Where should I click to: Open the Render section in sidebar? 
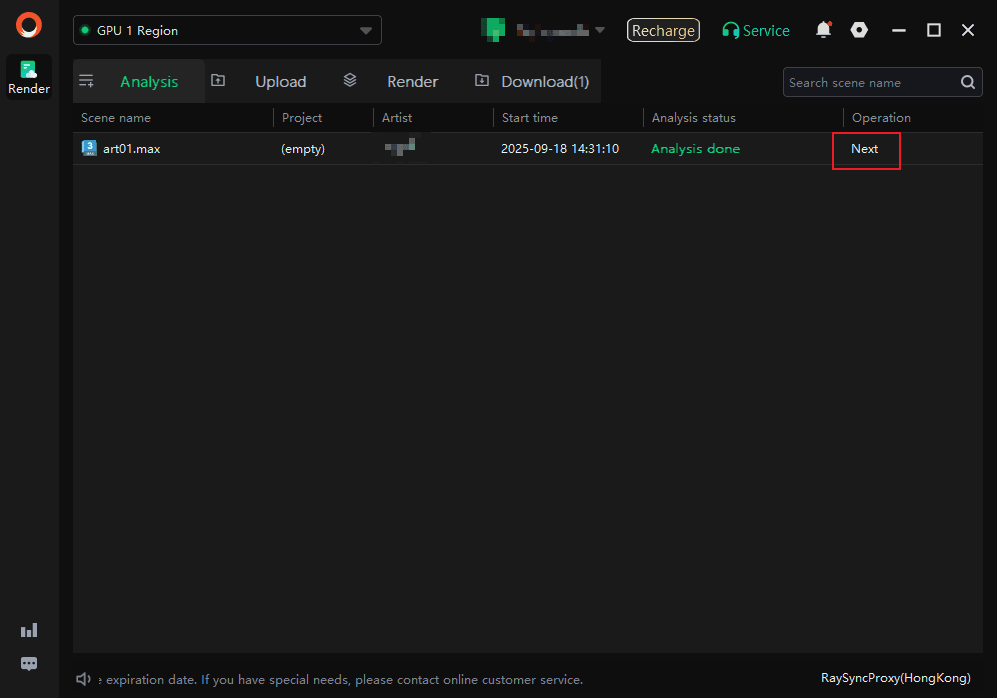pos(29,77)
